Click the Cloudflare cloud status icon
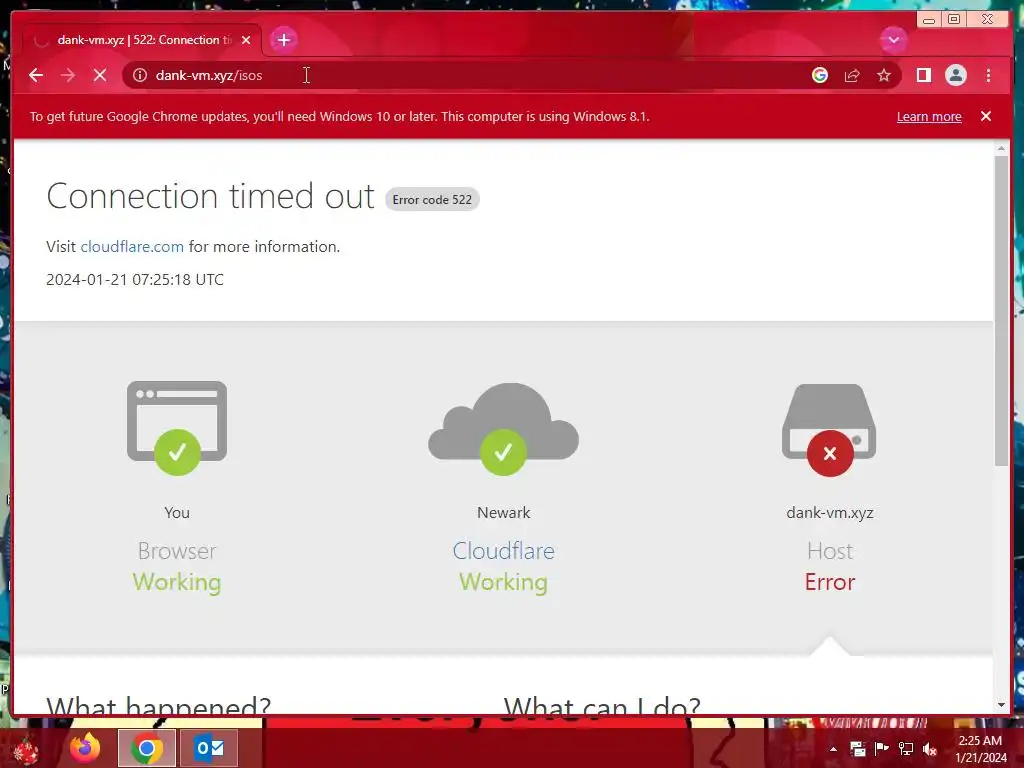Image resolution: width=1024 pixels, height=768 pixels. [x=504, y=428]
